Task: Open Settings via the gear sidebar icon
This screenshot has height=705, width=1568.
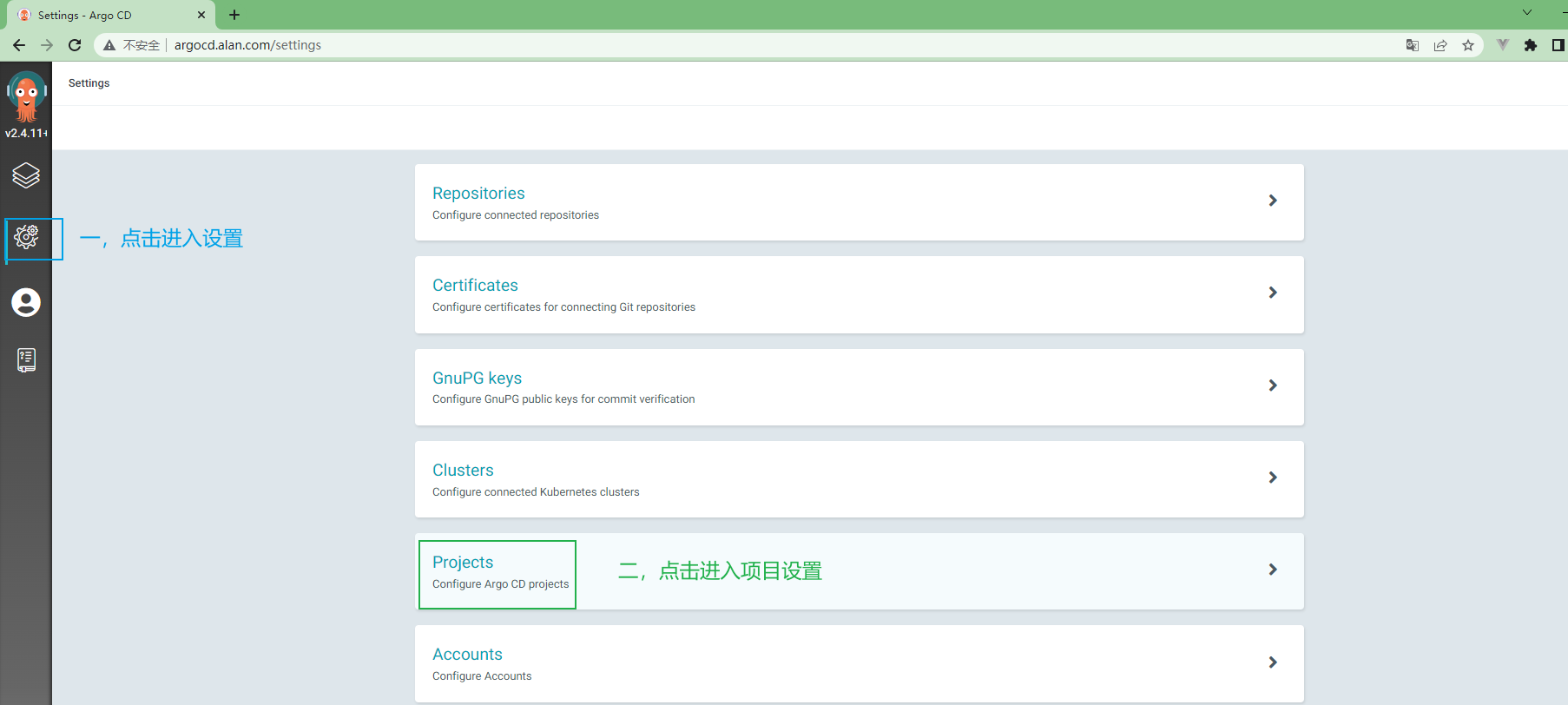Action: coord(26,236)
